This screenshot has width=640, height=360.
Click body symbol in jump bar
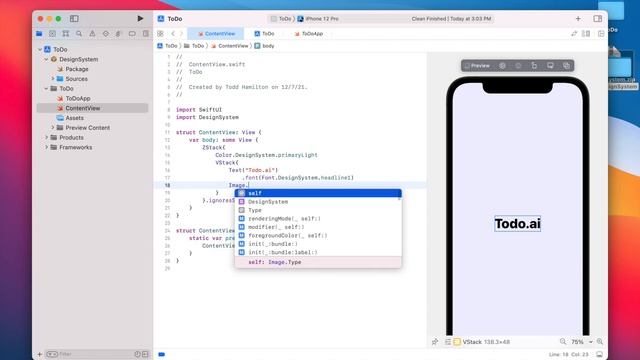(264, 46)
